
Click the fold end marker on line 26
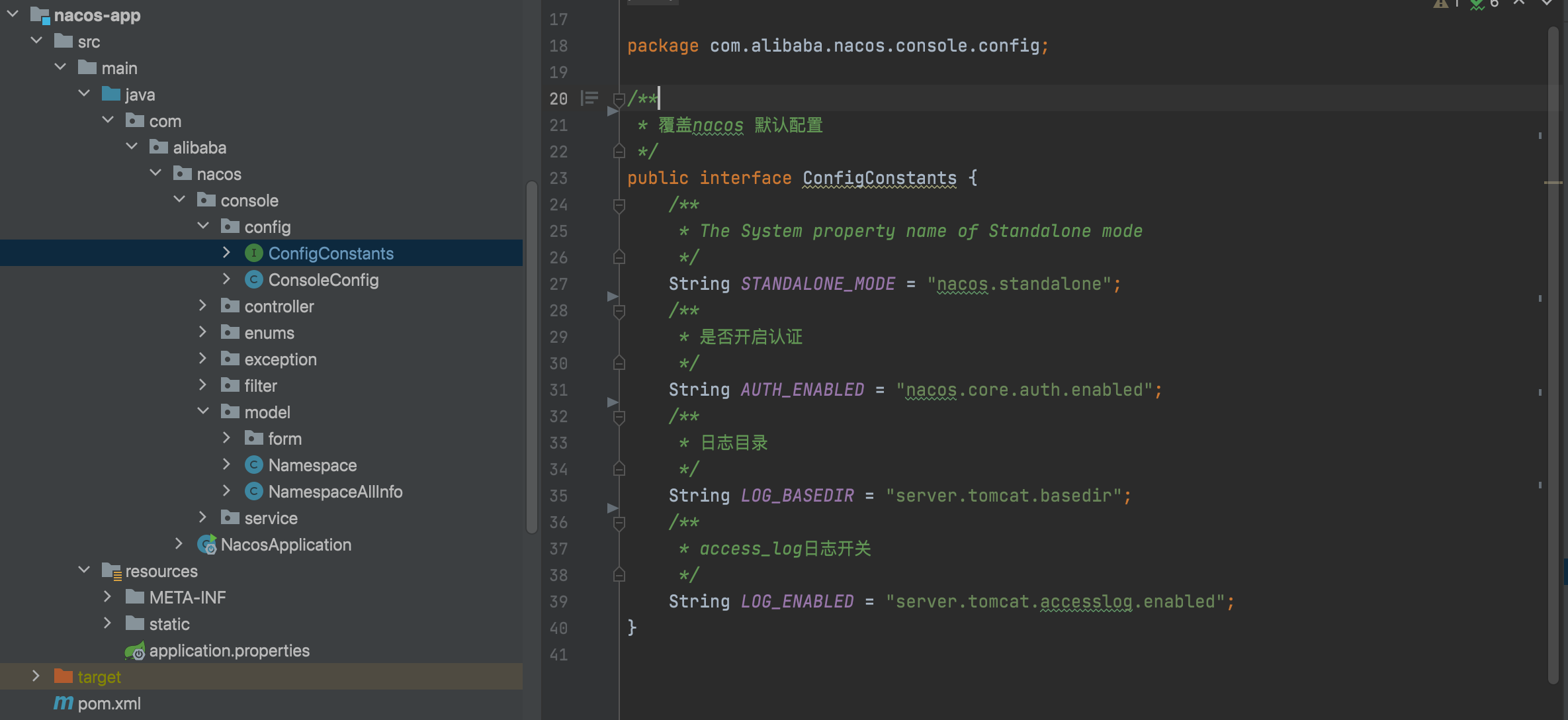[x=619, y=257]
